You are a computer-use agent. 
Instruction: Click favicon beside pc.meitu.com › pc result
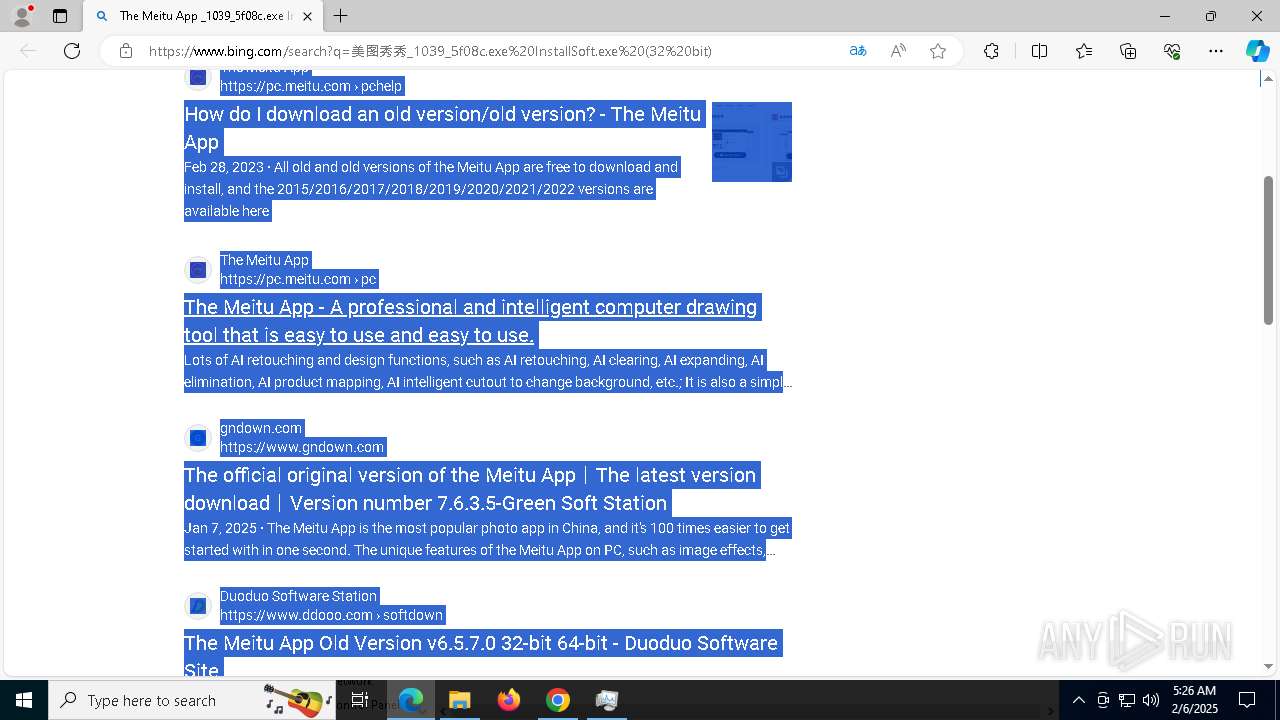click(198, 270)
